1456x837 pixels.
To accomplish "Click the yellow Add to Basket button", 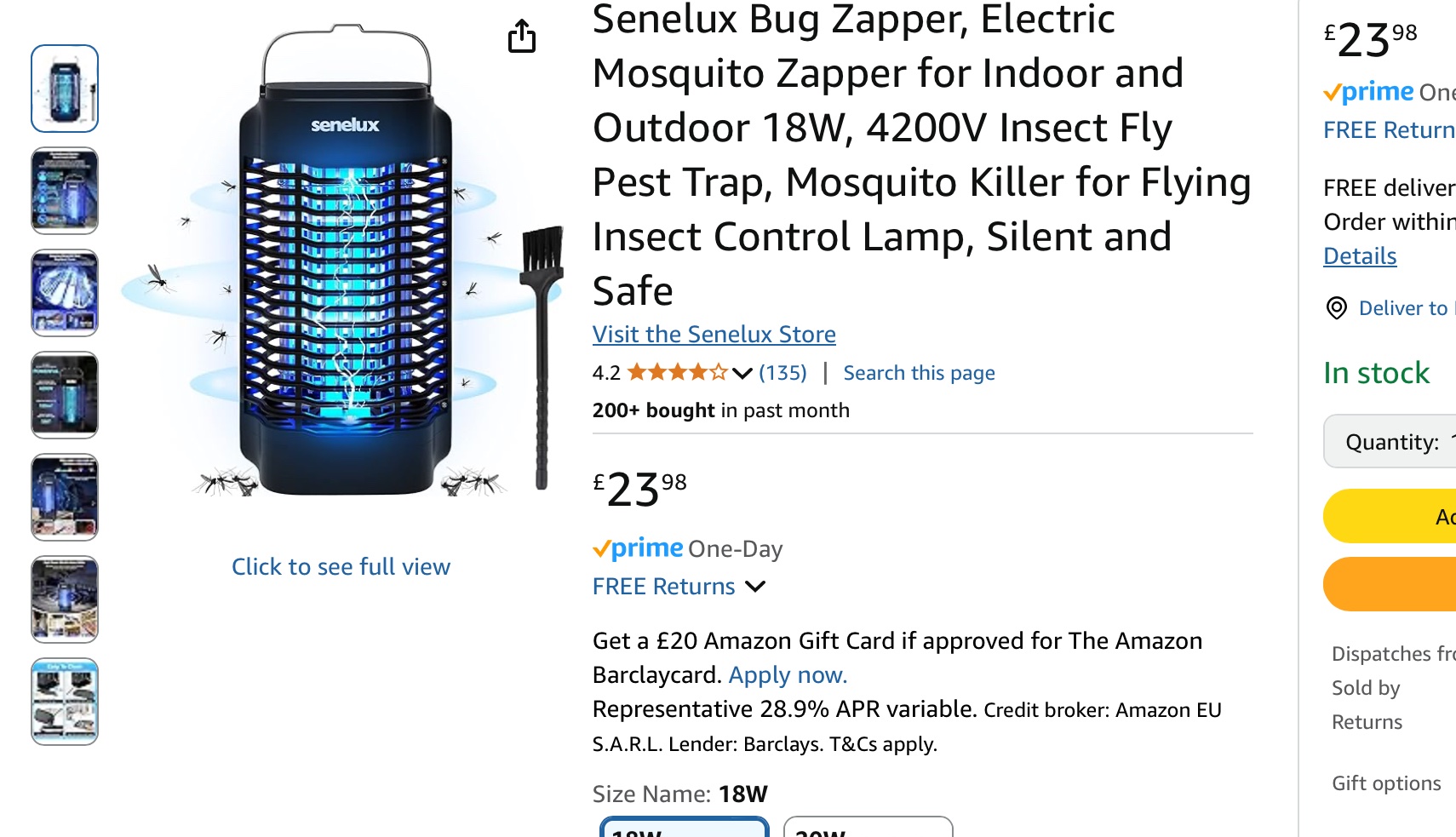I will click(1391, 516).
